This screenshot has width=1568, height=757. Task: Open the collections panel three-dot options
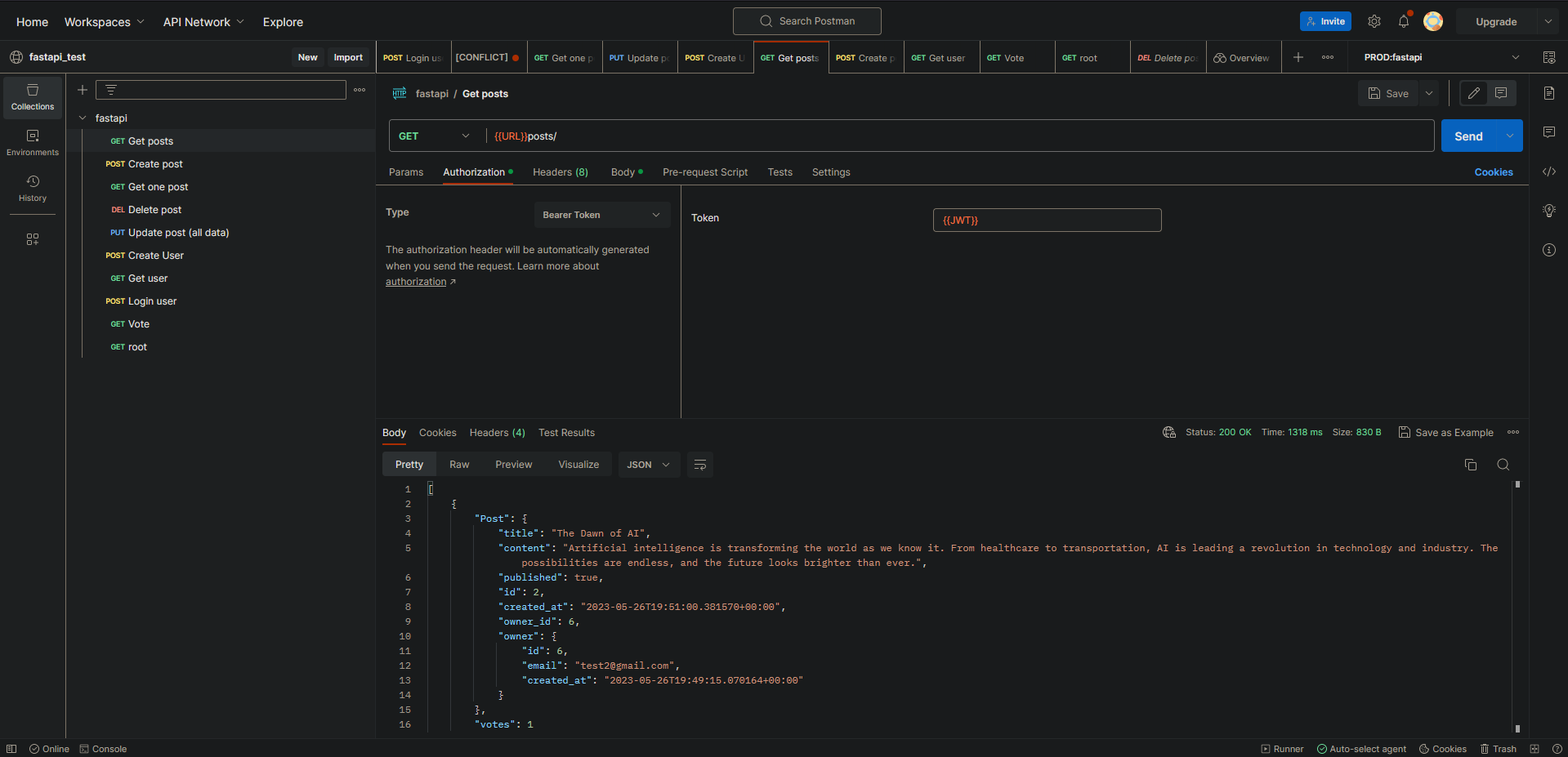tap(360, 90)
